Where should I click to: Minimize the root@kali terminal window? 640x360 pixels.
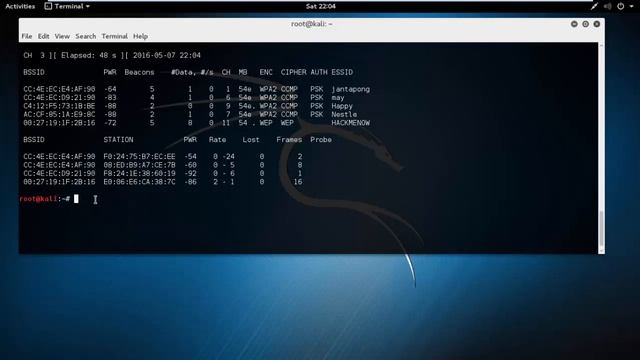coord(574,24)
